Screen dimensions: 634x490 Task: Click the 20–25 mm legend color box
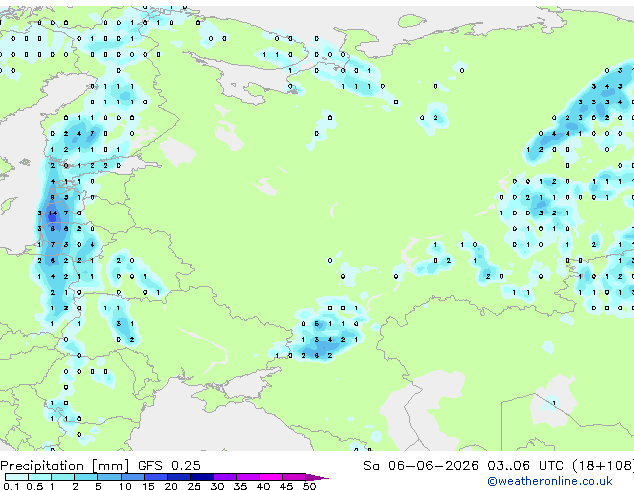pos(179,477)
